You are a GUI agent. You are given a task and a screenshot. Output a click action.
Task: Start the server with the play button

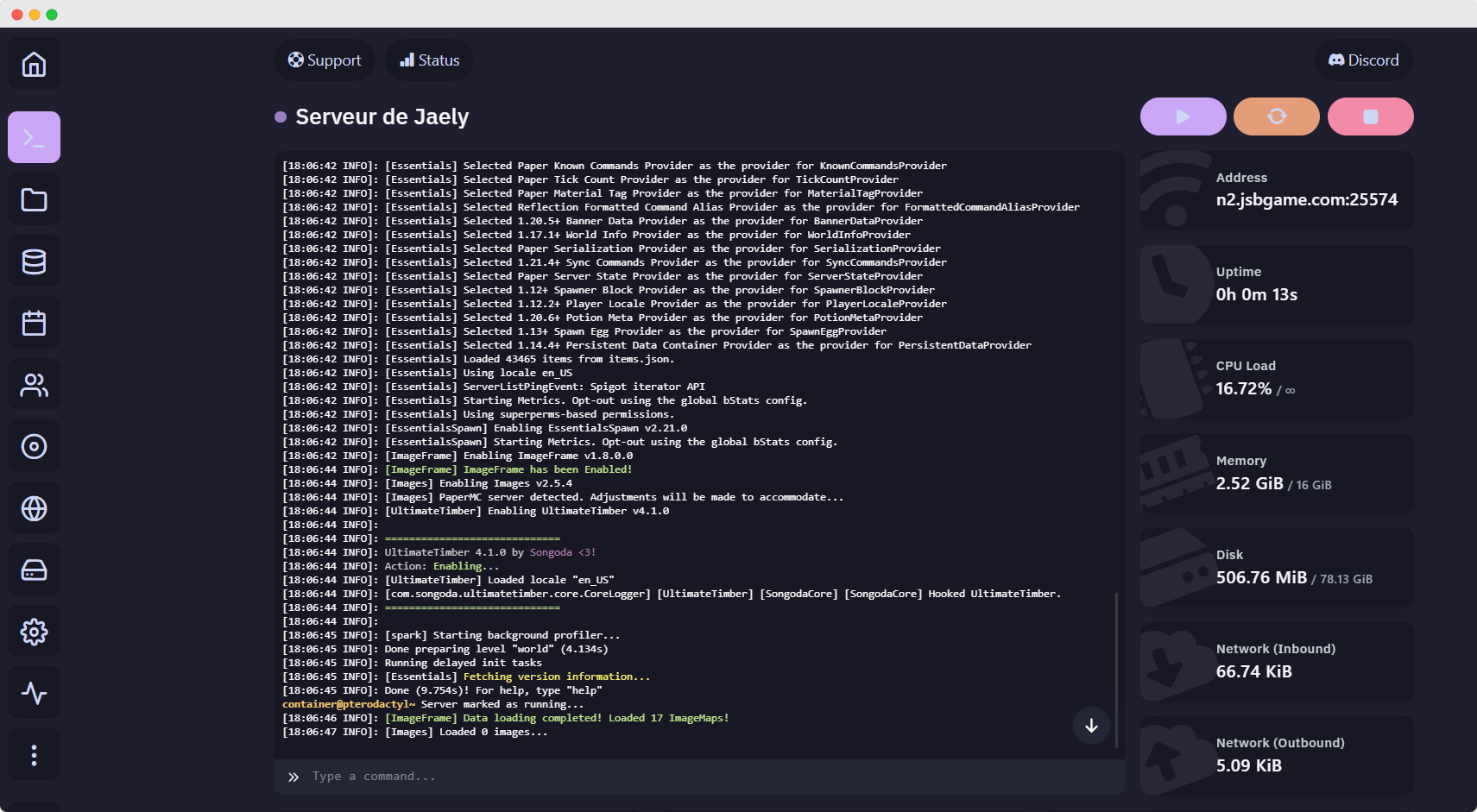point(1183,116)
